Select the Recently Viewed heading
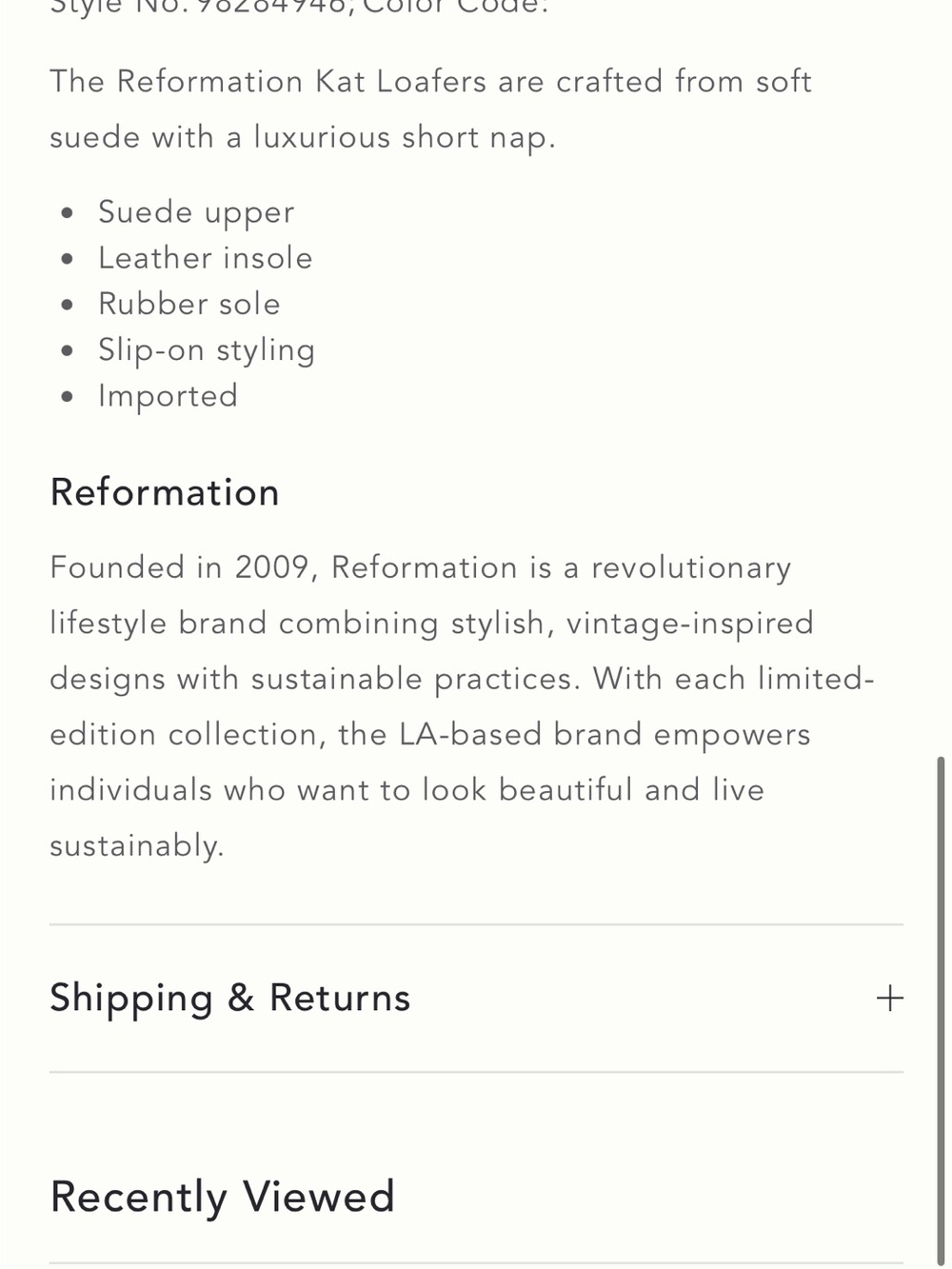This screenshot has height=1269, width=952. tap(223, 1197)
